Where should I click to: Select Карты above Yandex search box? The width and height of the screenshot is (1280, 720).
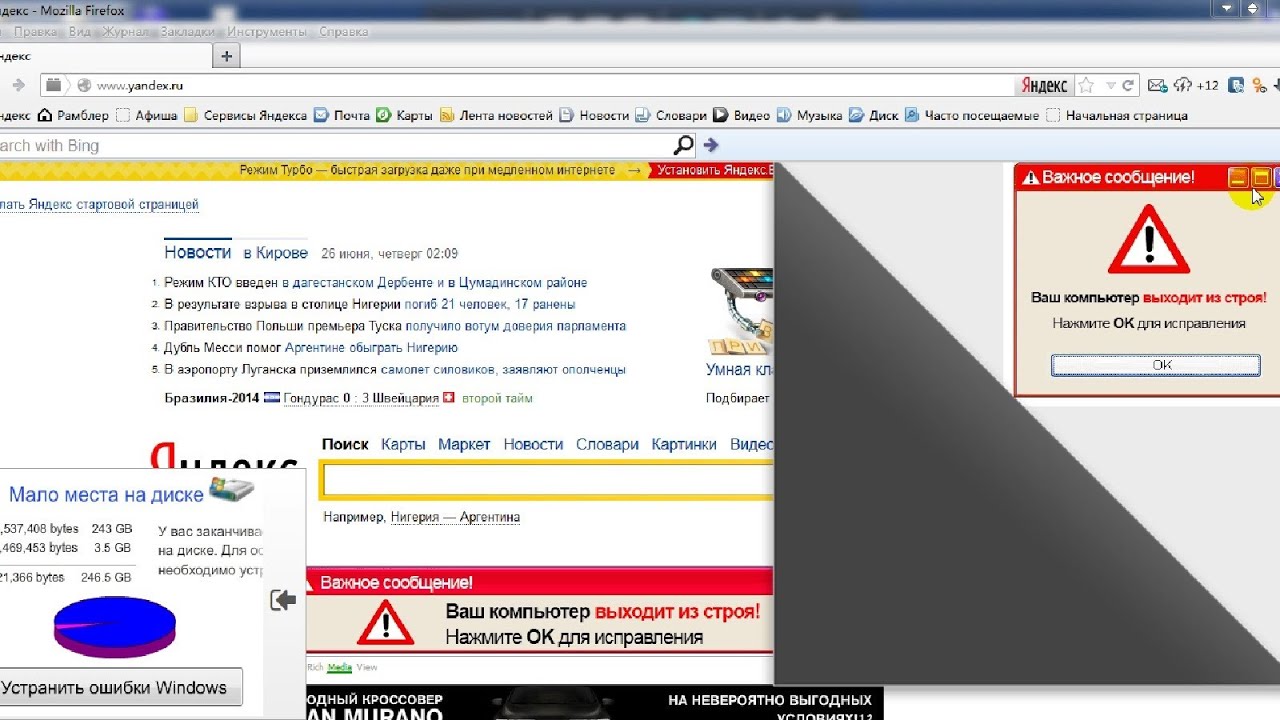[x=403, y=444]
